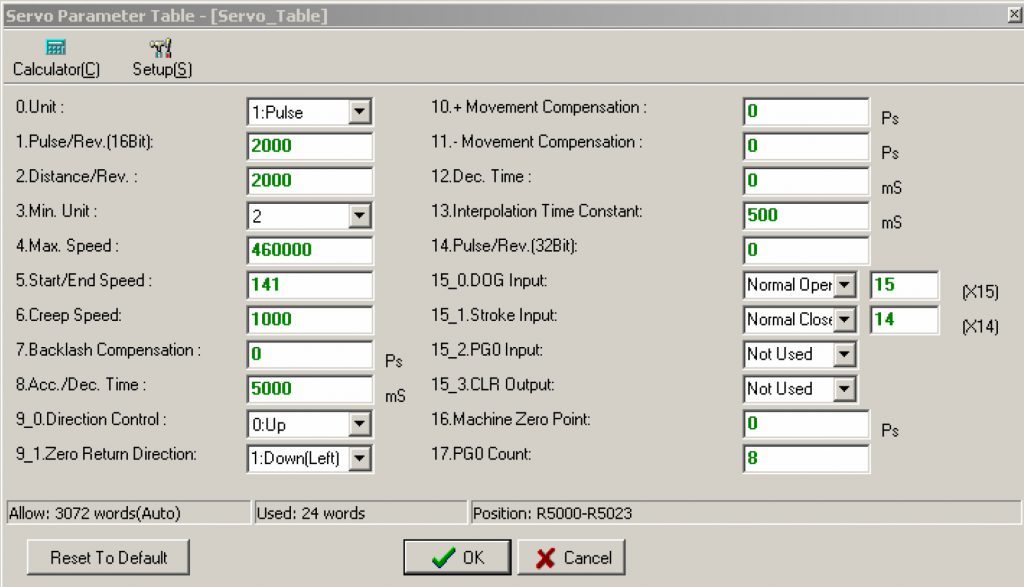Click the 14.Pulse/Rev.(32Bit) field

806,249
